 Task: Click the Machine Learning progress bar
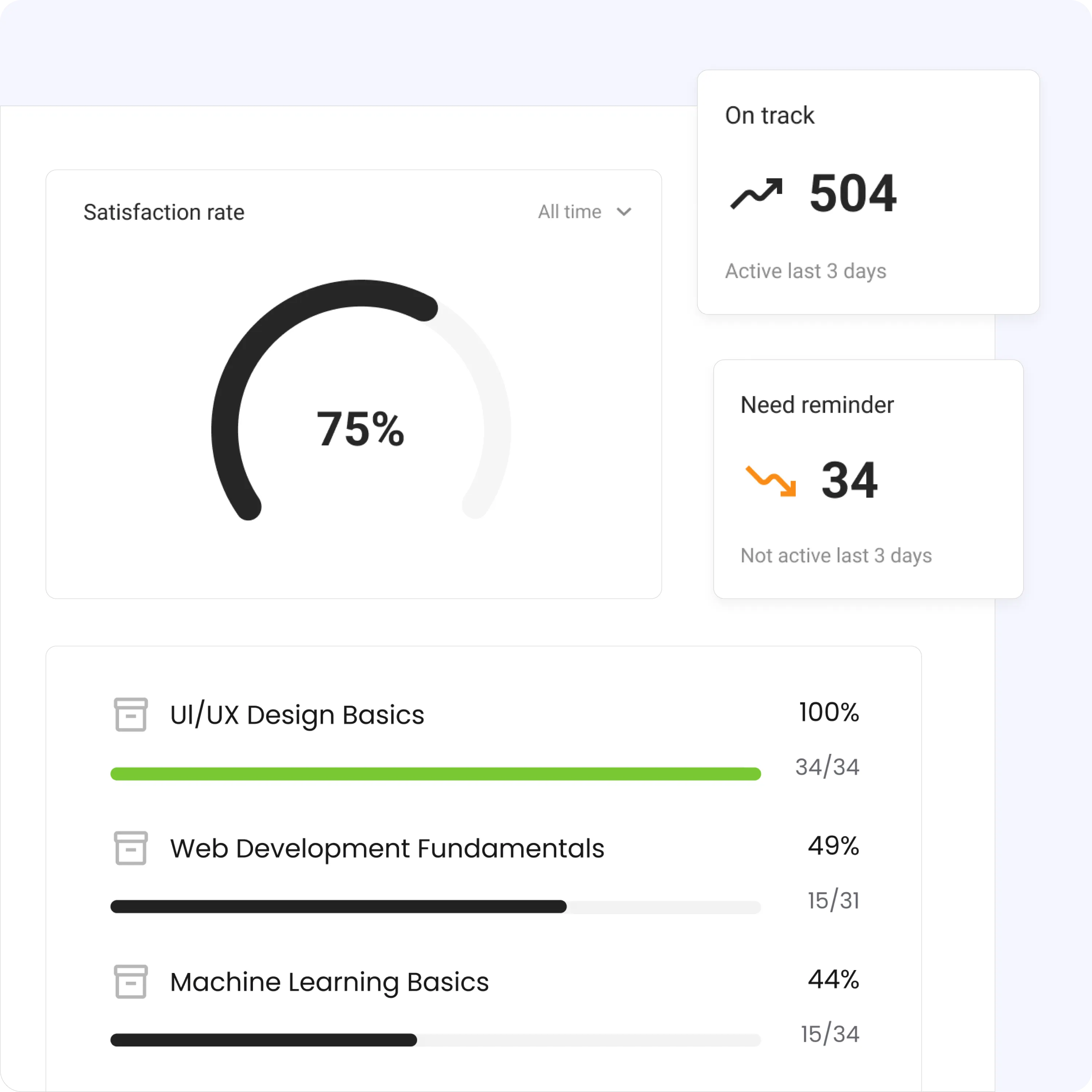(x=435, y=1041)
